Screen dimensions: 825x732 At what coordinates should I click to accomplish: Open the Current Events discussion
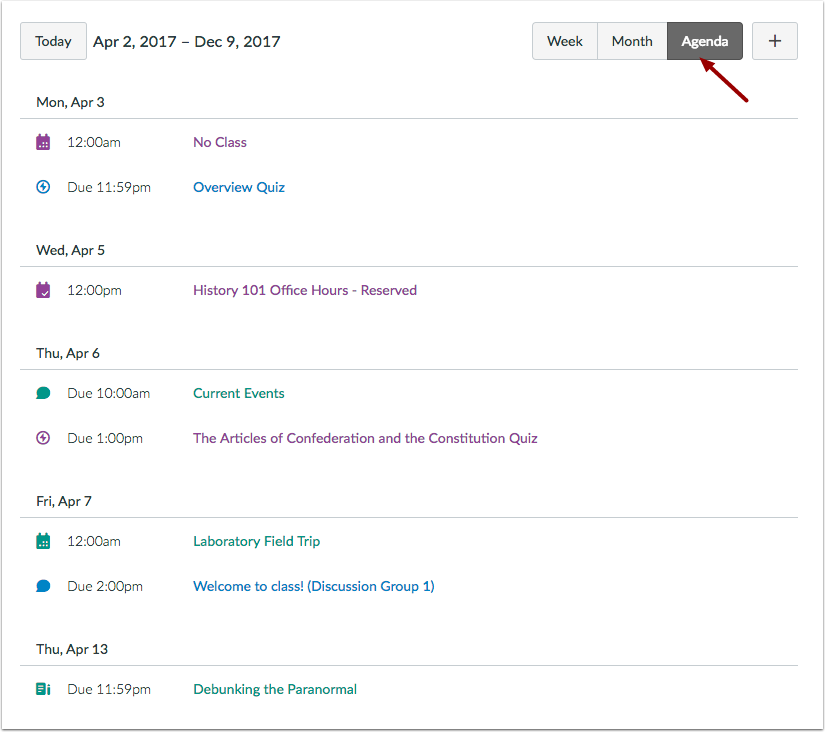point(238,393)
